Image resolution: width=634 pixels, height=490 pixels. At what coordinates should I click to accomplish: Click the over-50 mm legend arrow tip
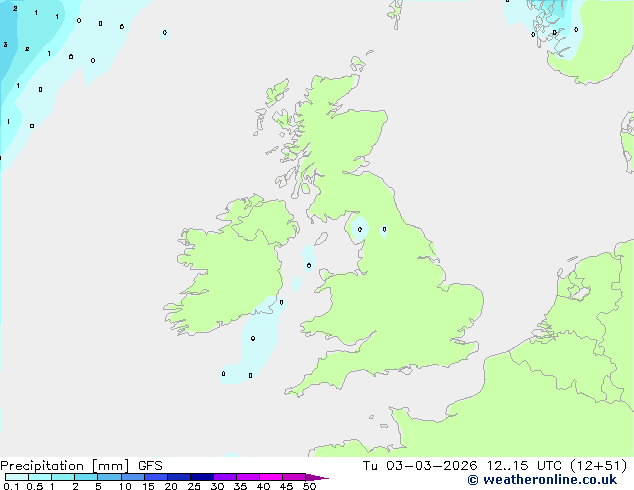click(317, 477)
